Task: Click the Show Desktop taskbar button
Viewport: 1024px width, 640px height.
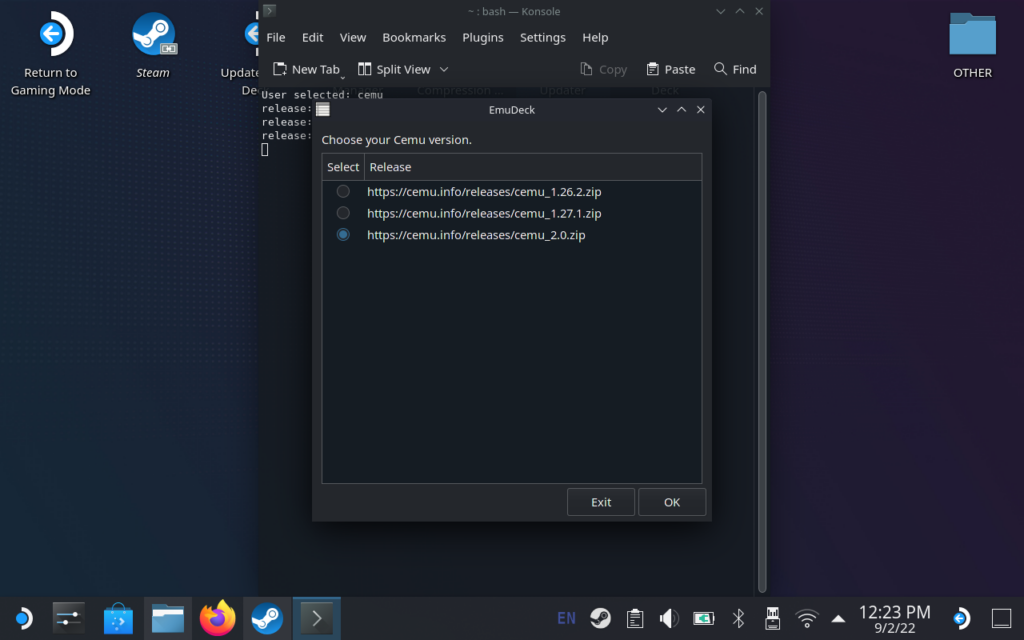Action: [1001, 618]
